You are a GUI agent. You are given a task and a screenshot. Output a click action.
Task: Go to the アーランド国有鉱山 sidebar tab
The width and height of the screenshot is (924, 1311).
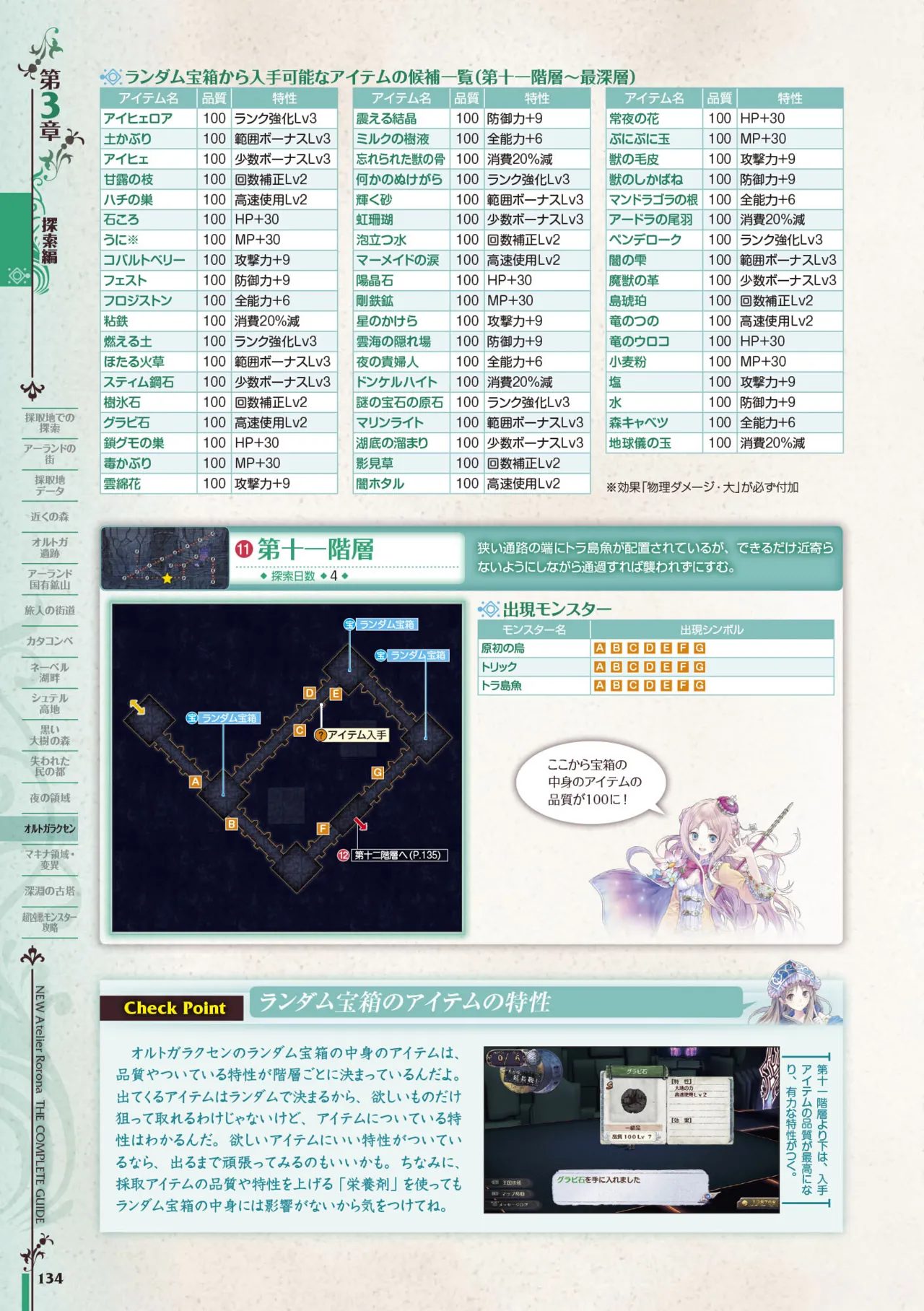[49, 579]
